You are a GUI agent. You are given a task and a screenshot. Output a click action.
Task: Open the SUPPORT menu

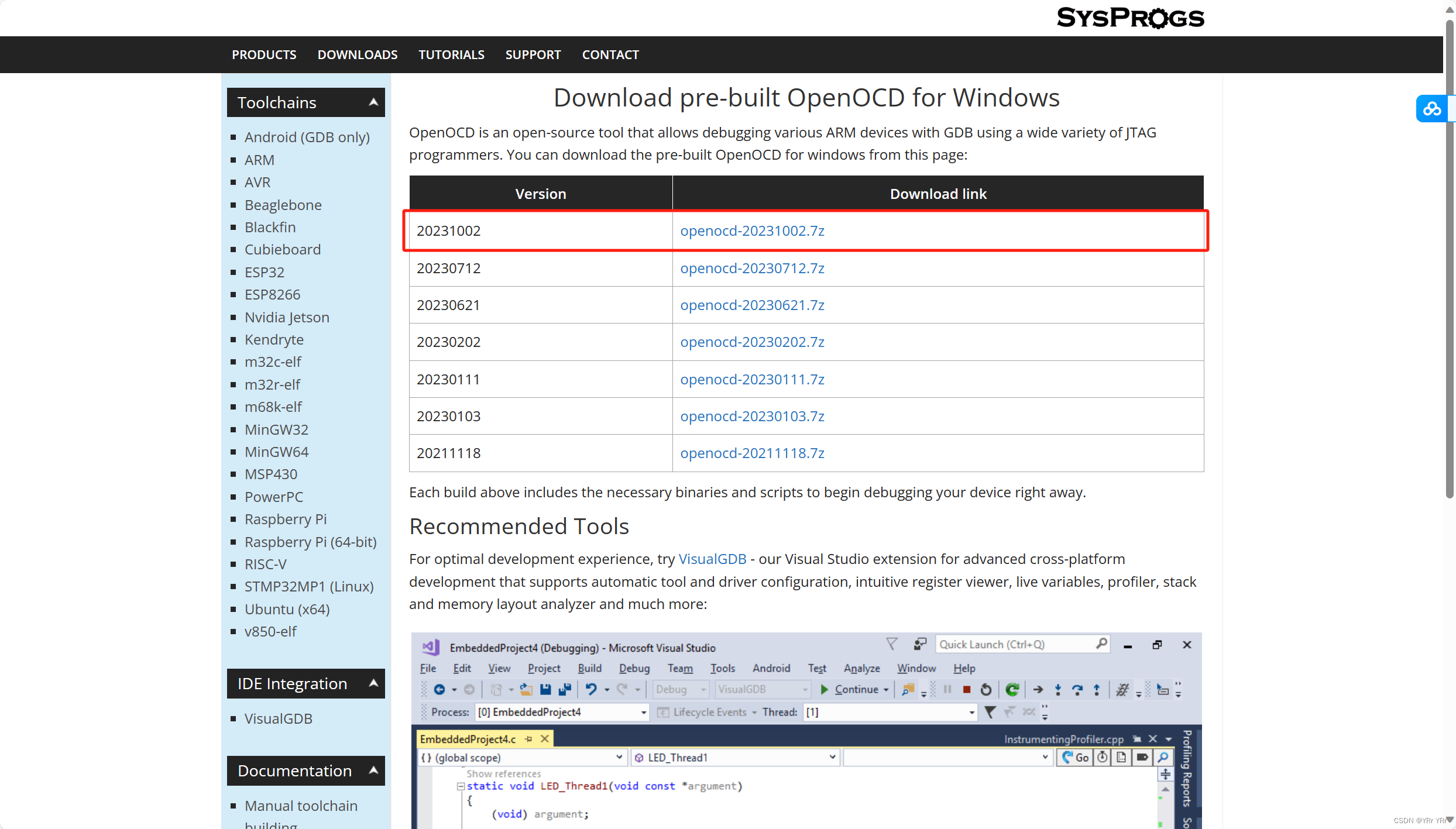pos(533,54)
